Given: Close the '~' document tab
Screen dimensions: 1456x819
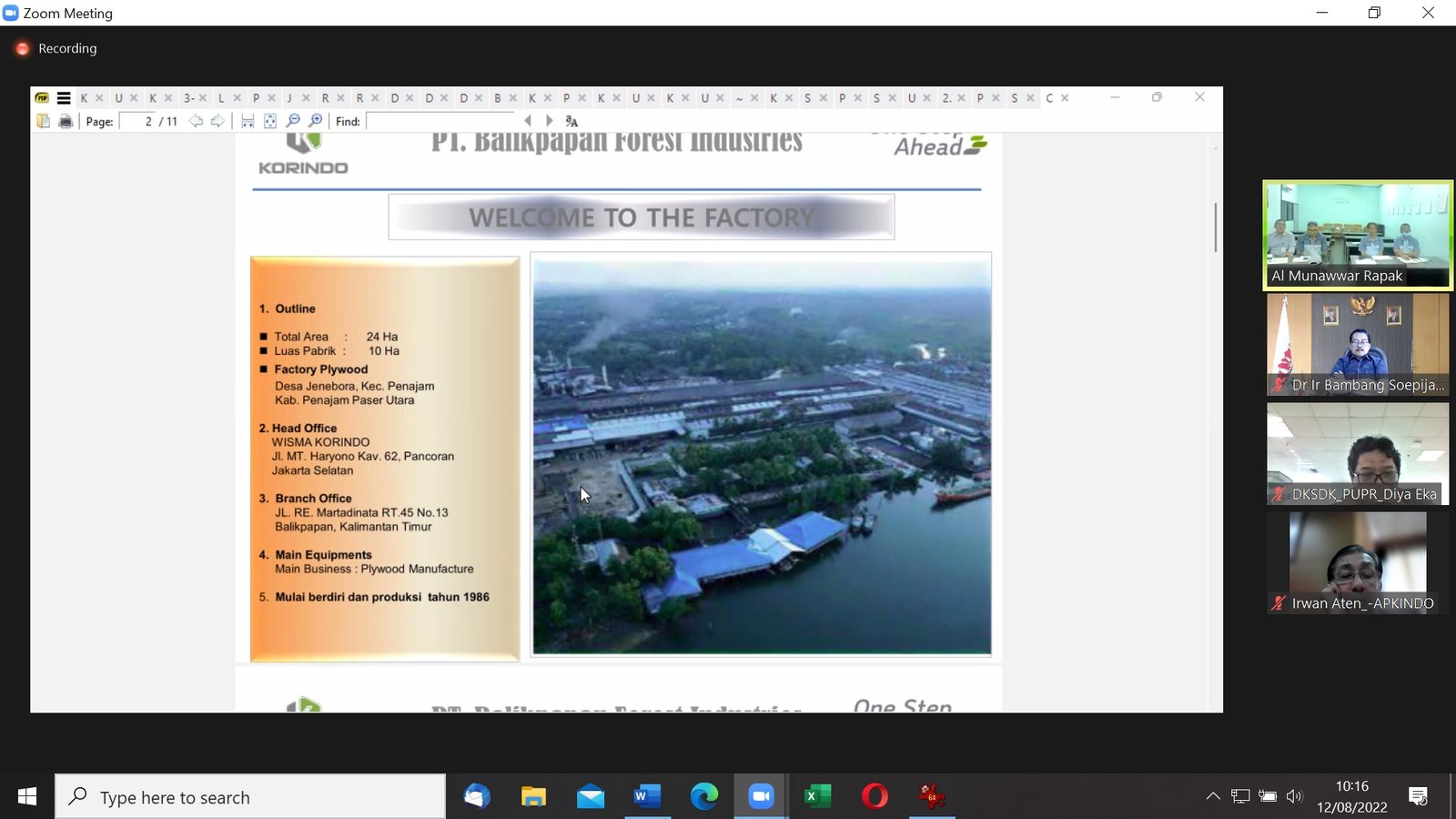Looking at the screenshot, I should click(x=754, y=98).
